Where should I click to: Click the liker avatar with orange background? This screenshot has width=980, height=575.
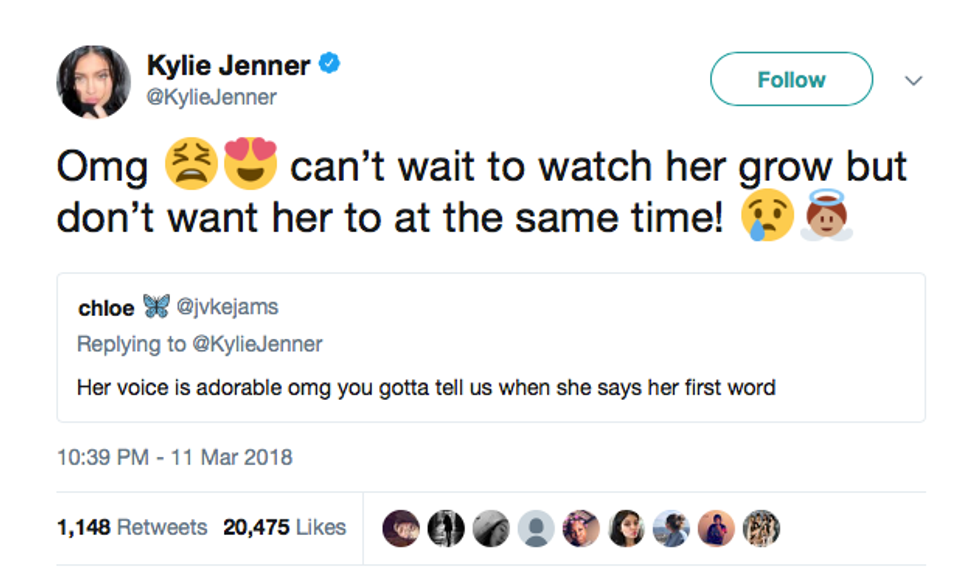(x=717, y=528)
